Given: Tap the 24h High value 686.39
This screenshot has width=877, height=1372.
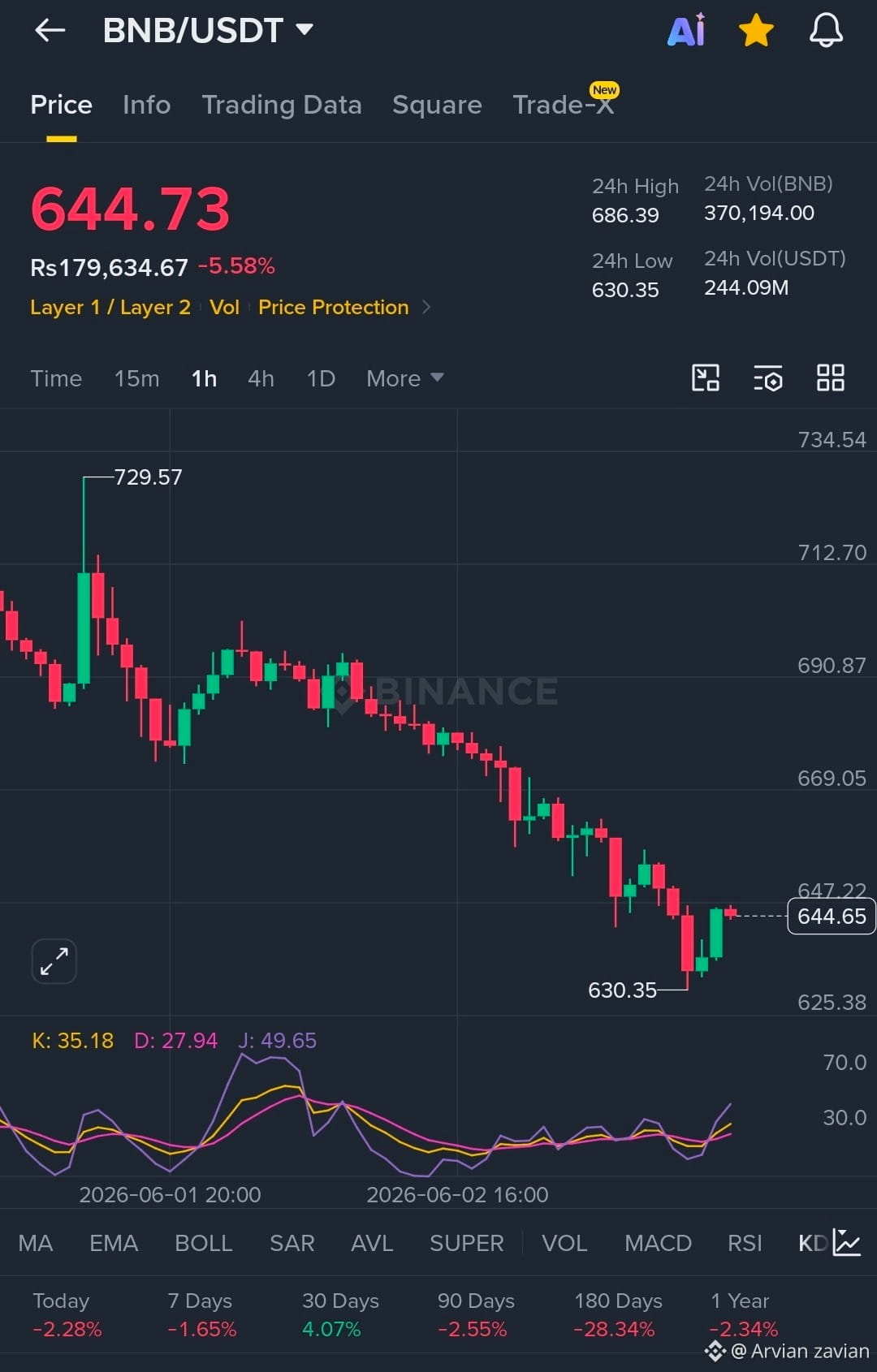Looking at the screenshot, I should (625, 215).
